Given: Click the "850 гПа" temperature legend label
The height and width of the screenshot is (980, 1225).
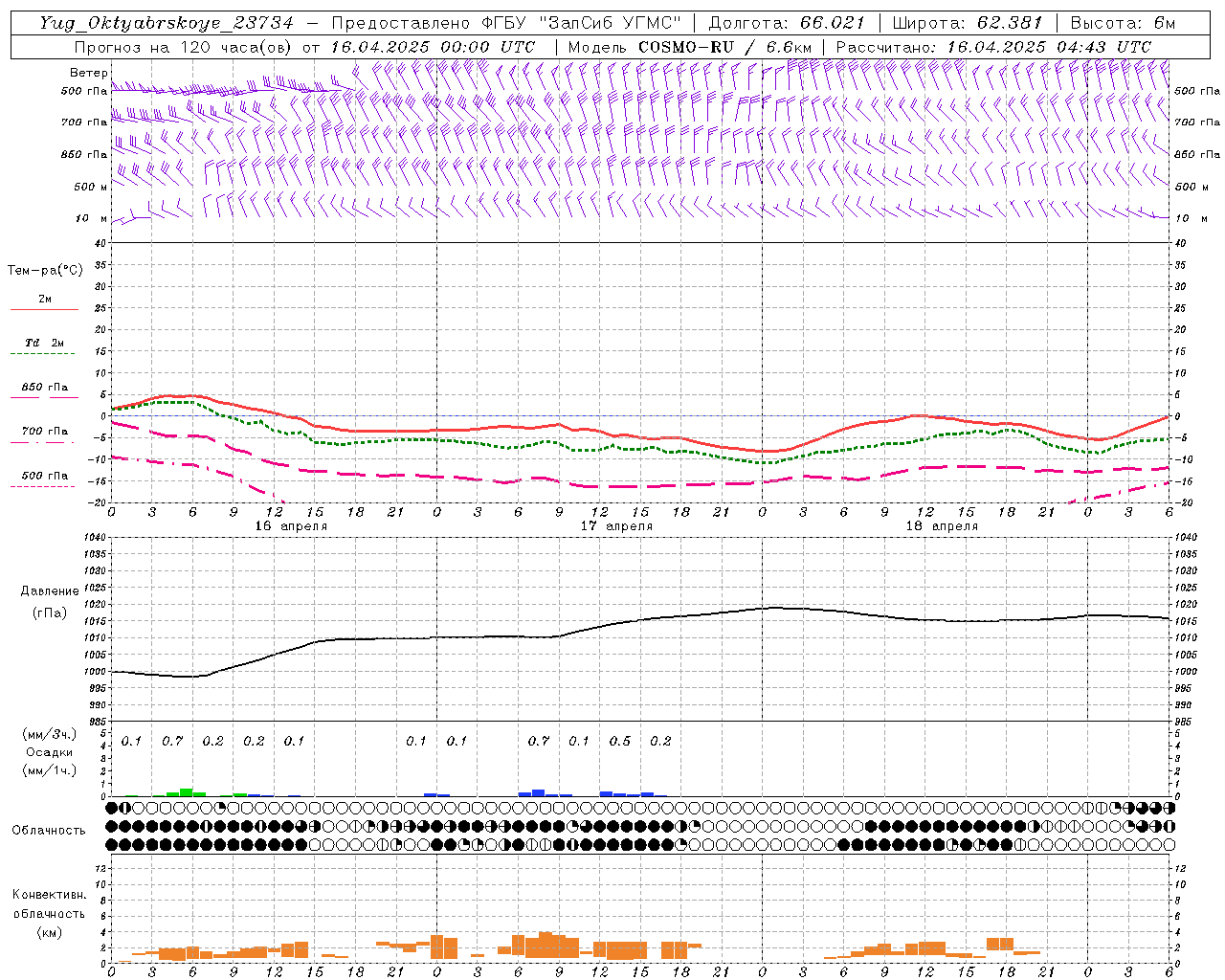Looking at the screenshot, I should click(44, 388).
